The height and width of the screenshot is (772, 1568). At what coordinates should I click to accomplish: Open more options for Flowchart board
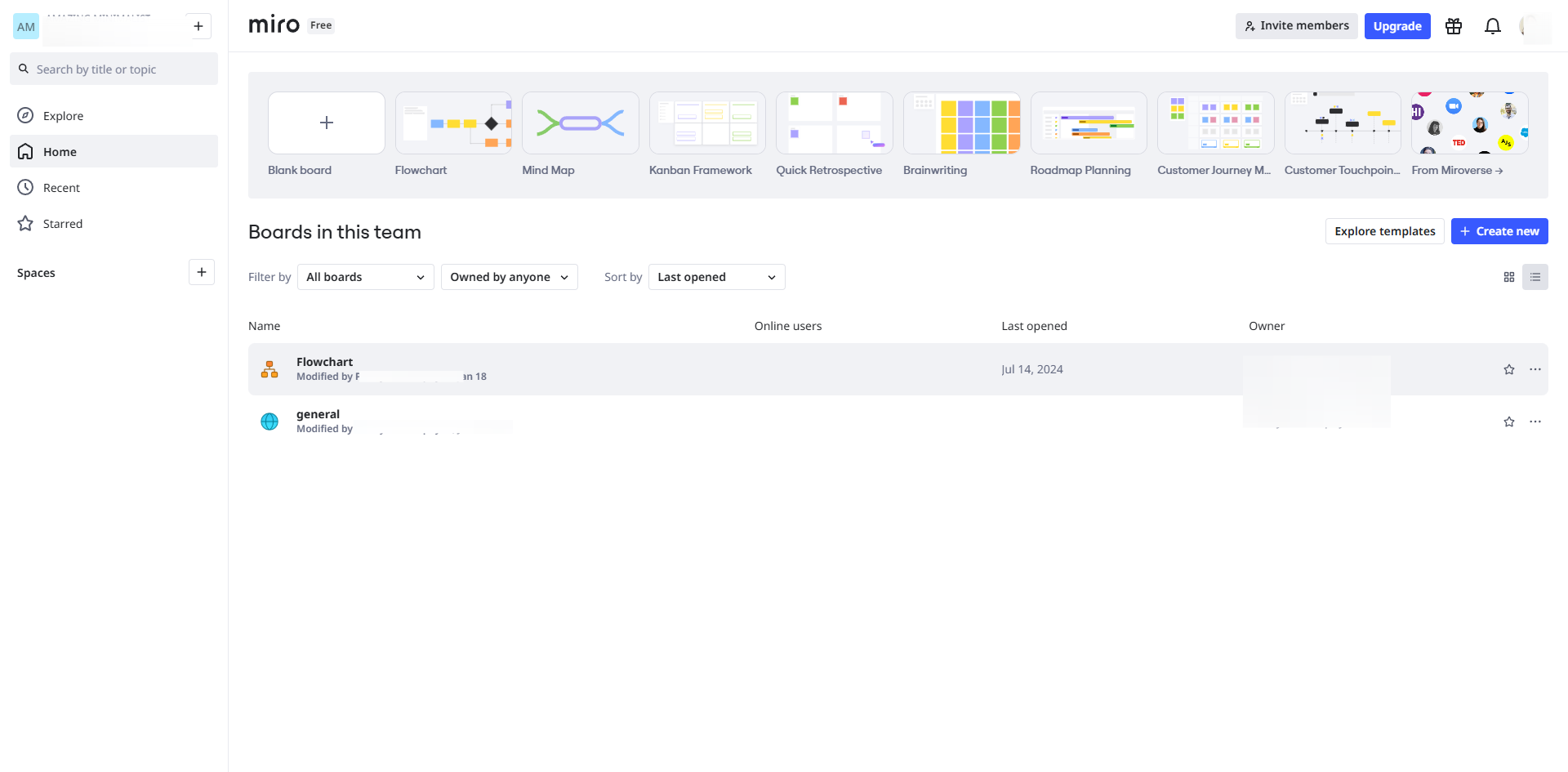[1535, 369]
